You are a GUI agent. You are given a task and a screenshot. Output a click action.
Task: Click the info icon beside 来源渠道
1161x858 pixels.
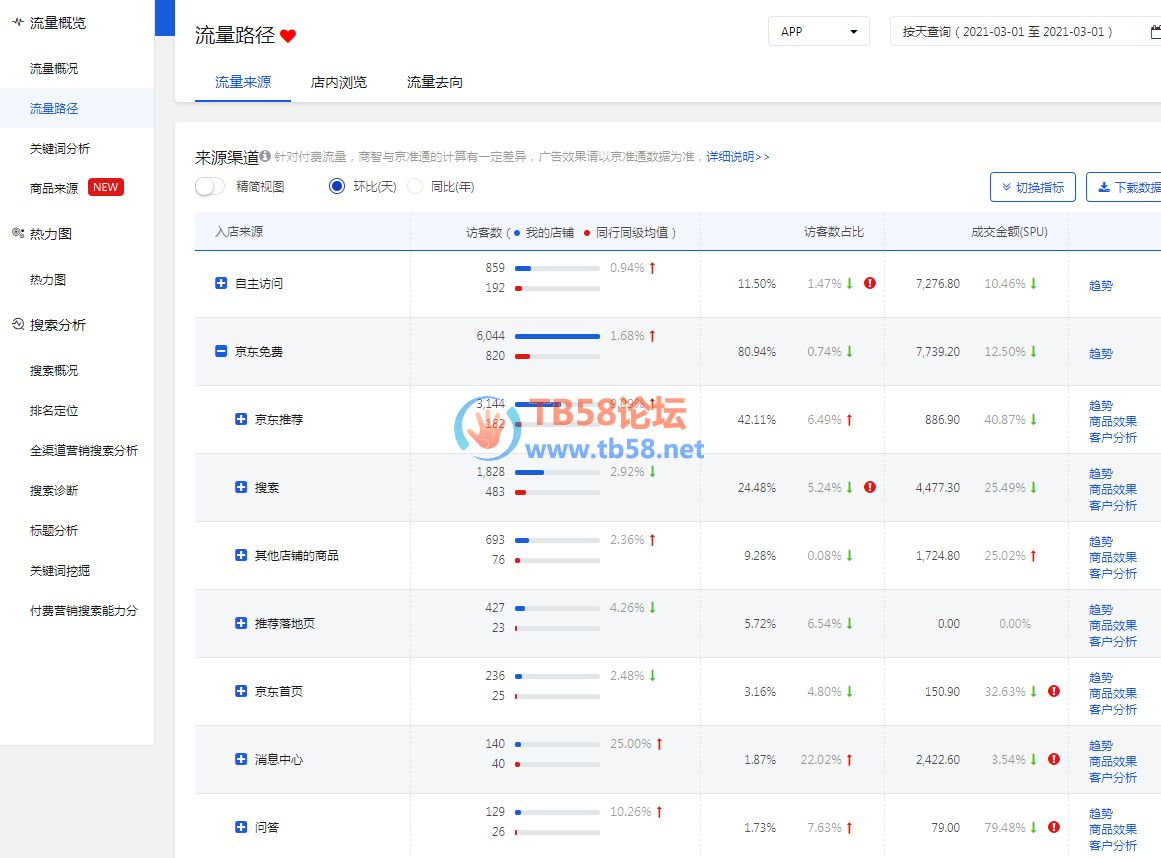click(266, 157)
